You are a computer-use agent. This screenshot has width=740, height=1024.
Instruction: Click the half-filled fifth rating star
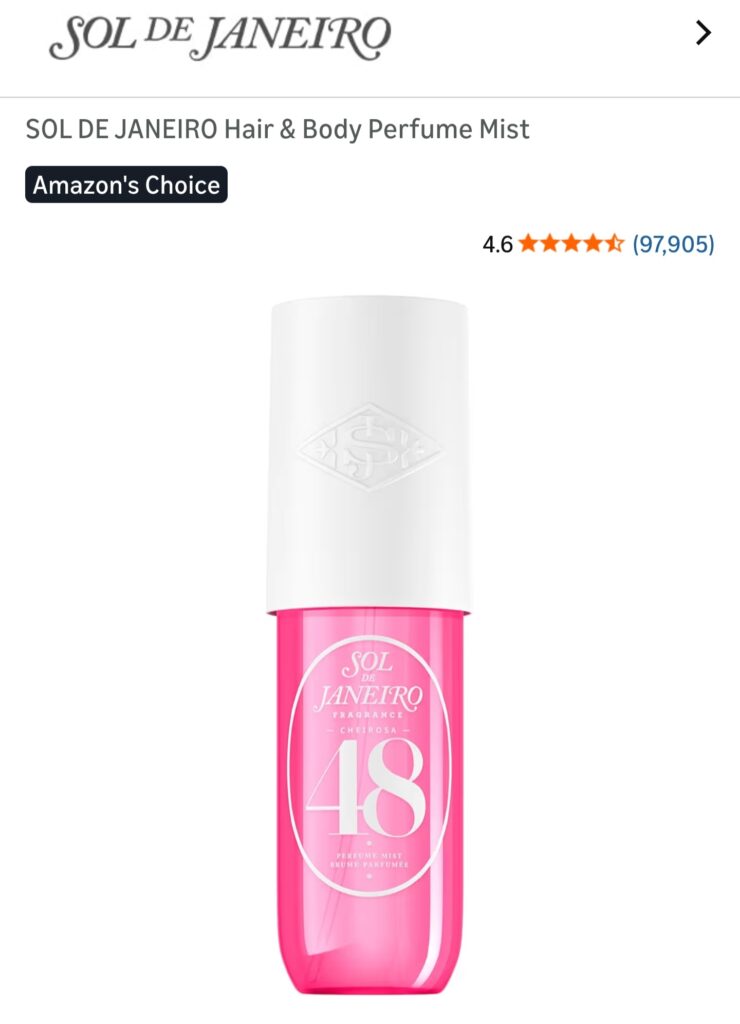[614, 244]
